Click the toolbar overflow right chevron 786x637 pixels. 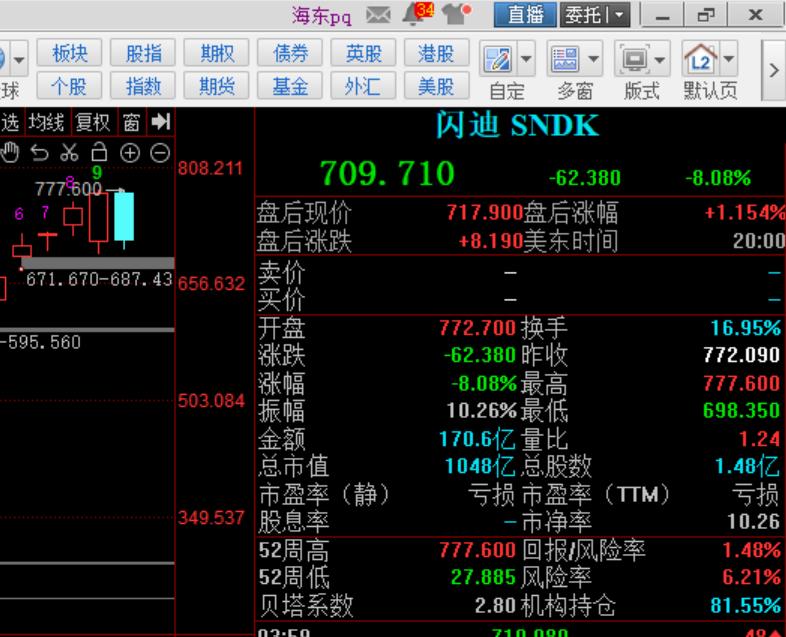(773, 70)
